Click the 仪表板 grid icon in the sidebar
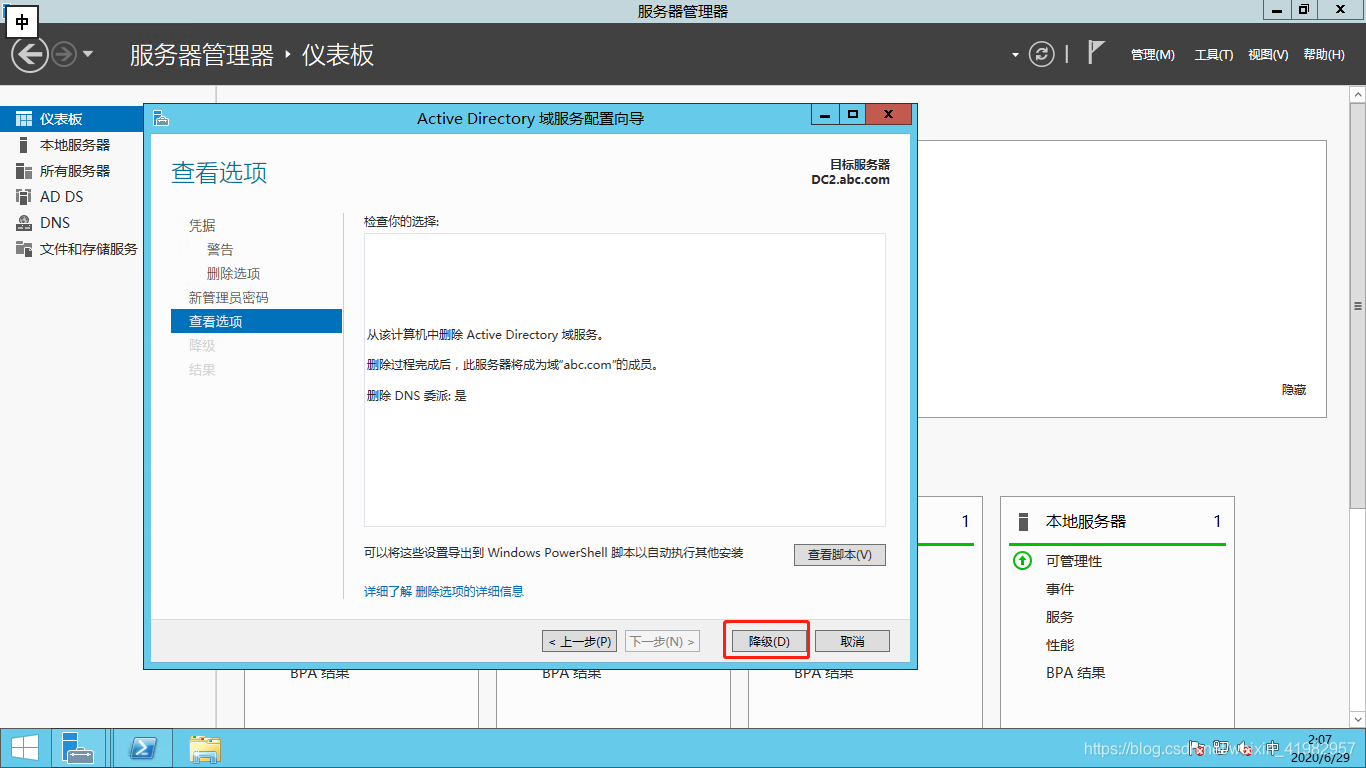This screenshot has width=1366, height=768. tap(24, 119)
